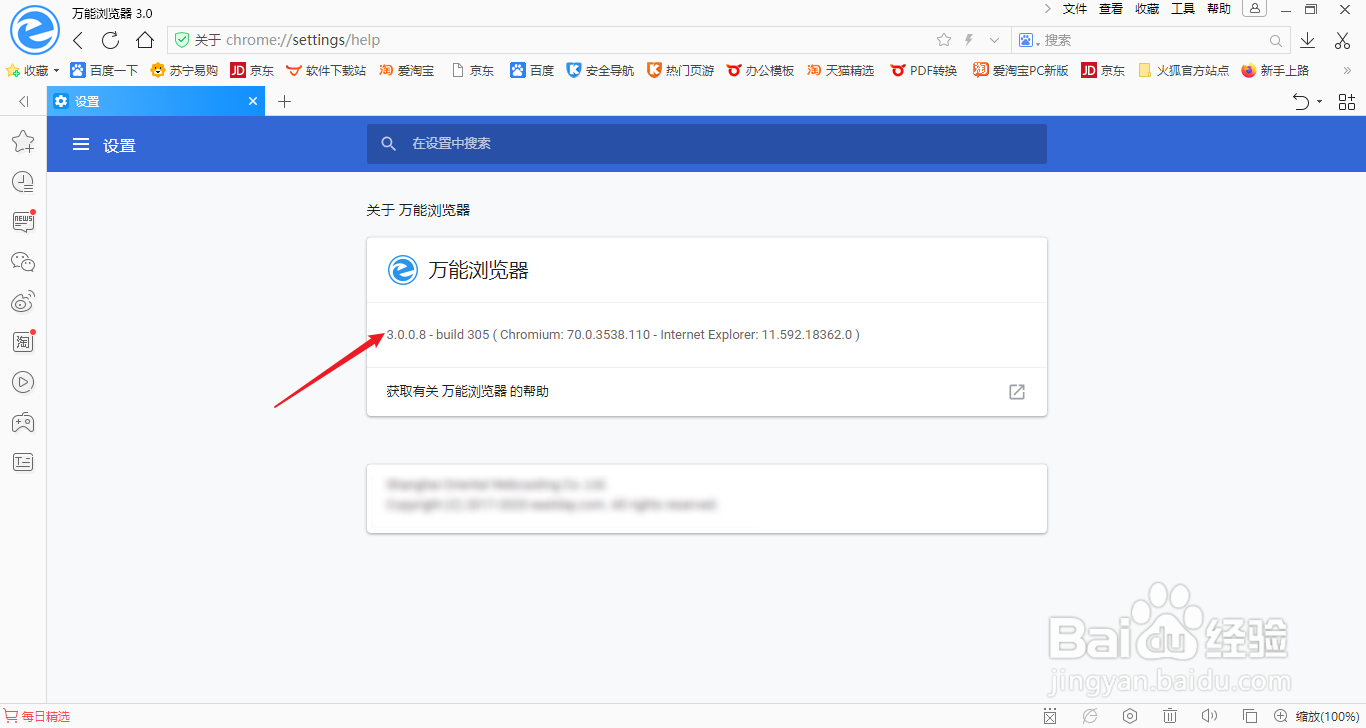The height and width of the screenshot is (728, 1366).
Task: Click the hexagon settings icon in status bar
Action: pyautogui.click(x=1130, y=716)
